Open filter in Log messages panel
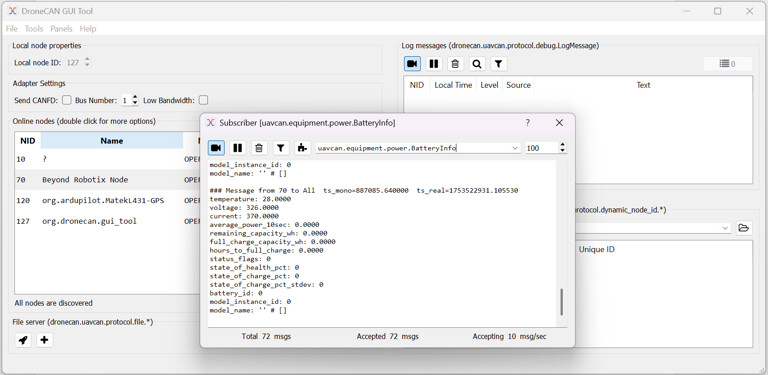Viewport: 768px width, 375px height. coord(498,64)
